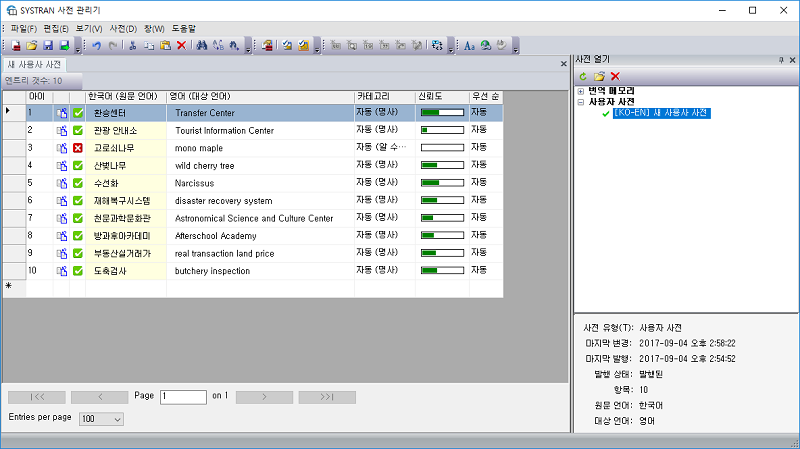The image size is (800, 449).
Task: Open the 사전(D) menu
Action: pyautogui.click(x=123, y=29)
